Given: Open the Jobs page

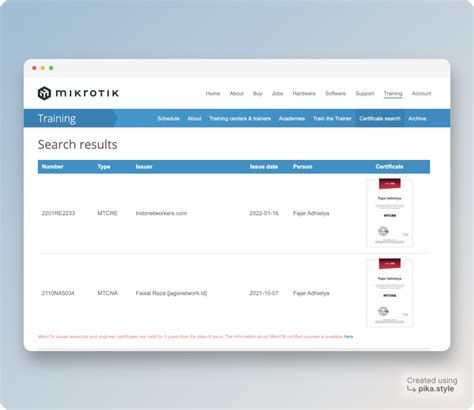Looking at the screenshot, I should pos(277,93).
